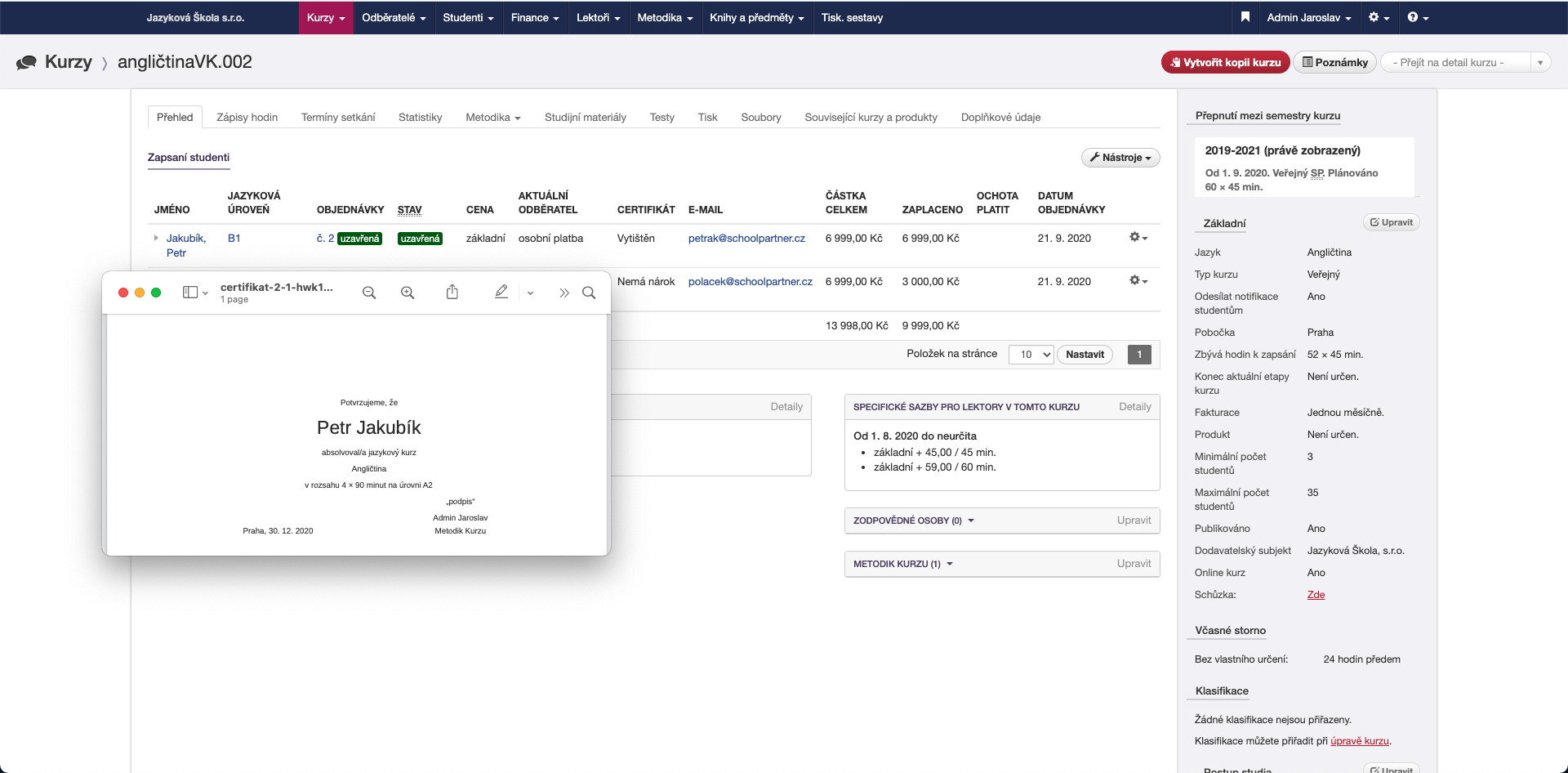Open more toolbar items chevrons in preview
Screen dimensions: 1568x773
click(563, 293)
